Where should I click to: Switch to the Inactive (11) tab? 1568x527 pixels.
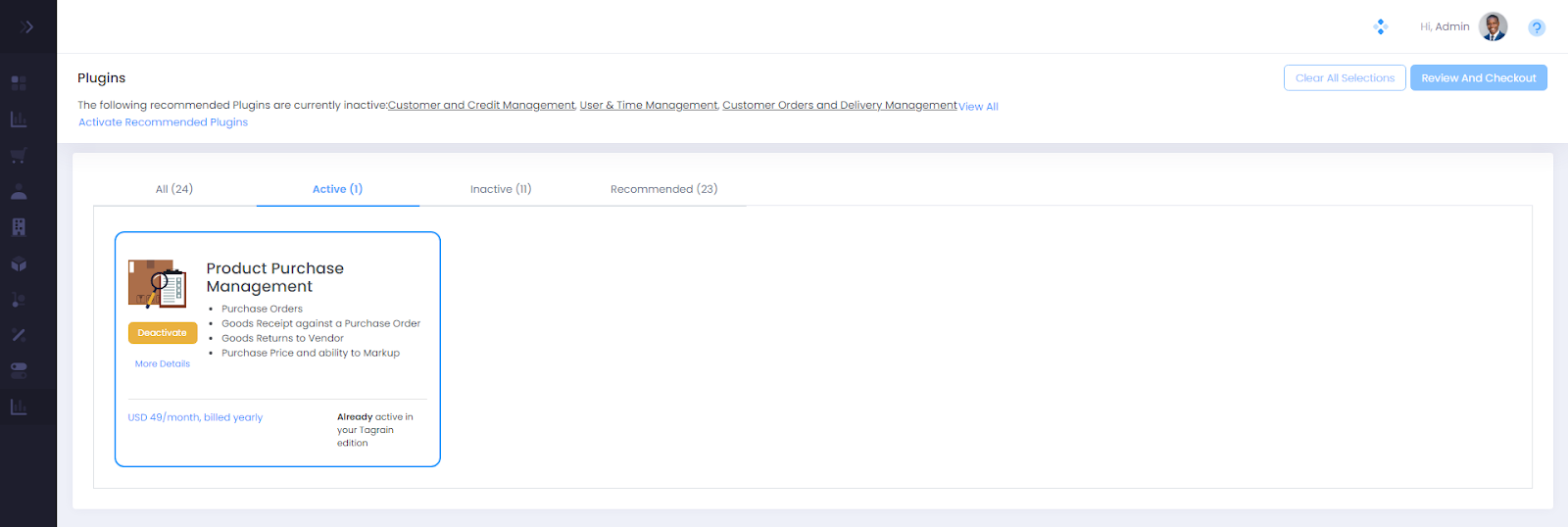pyautogui.click(x=501, y=189)
